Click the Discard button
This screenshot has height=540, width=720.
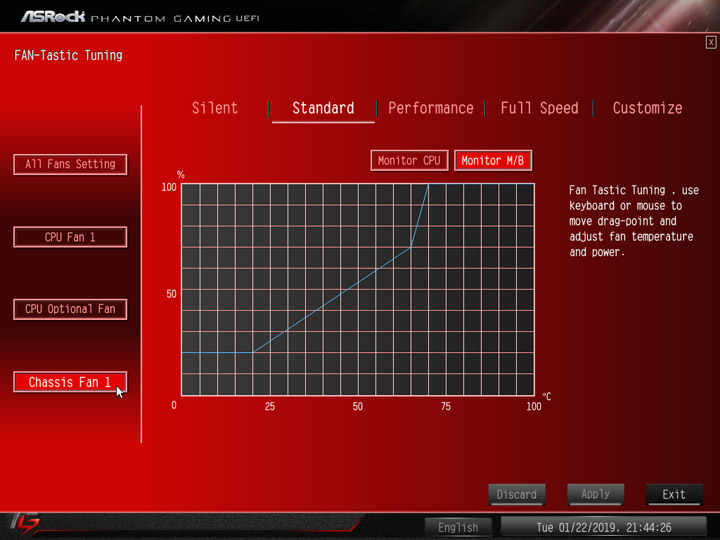click(x=517, y=494)
